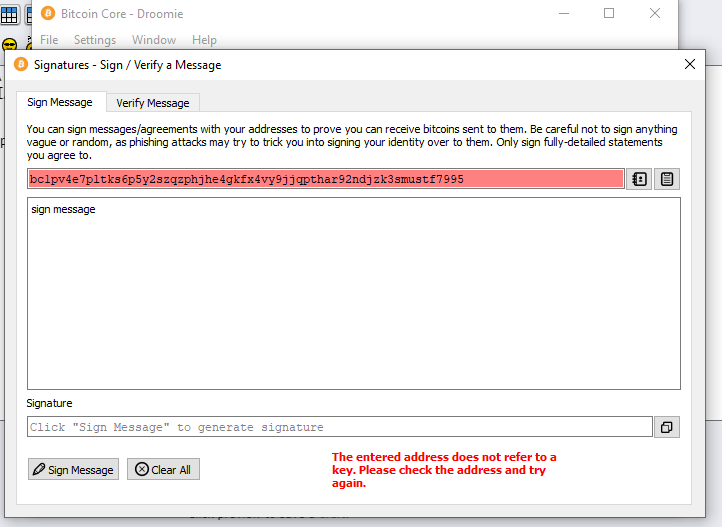Click the Bitcoin Core window logo icon
The width and height of the screenshot is (722, 527).
[48, 13]
